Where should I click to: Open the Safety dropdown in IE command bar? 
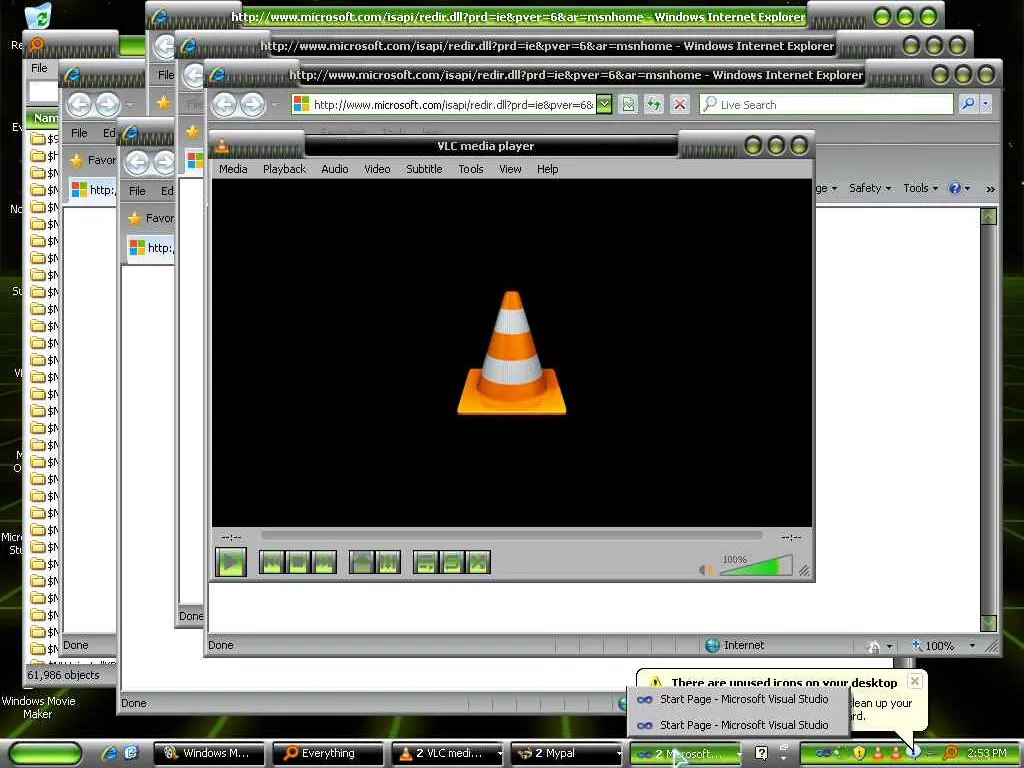click(x=870, y=188)
